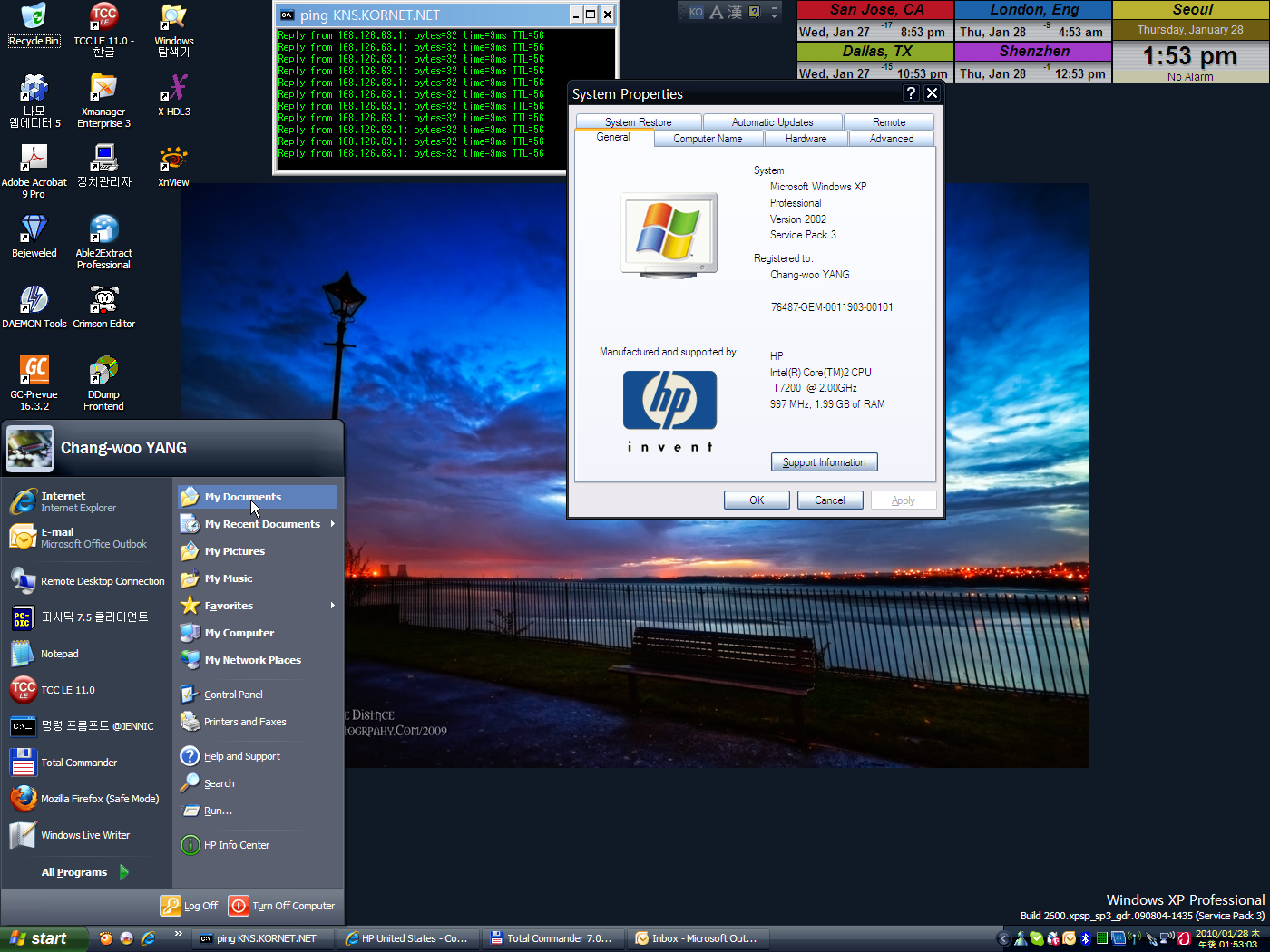This screenshot has height=952, width=1270.
Task: Open Control Panel from the Start menu
Action: point(233,695)
